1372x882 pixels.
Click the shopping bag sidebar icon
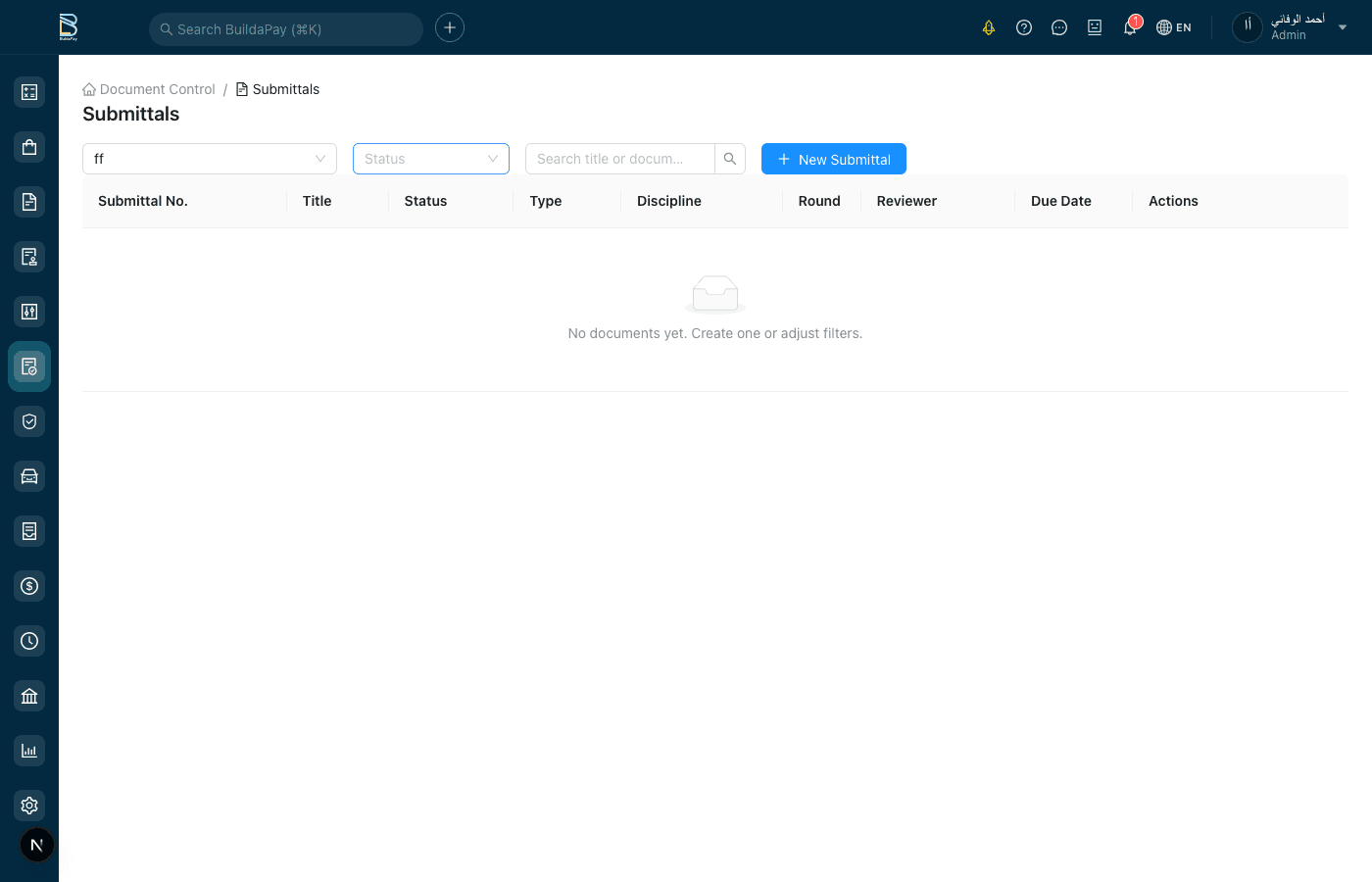pyautogui.click(x=29, y=147)
